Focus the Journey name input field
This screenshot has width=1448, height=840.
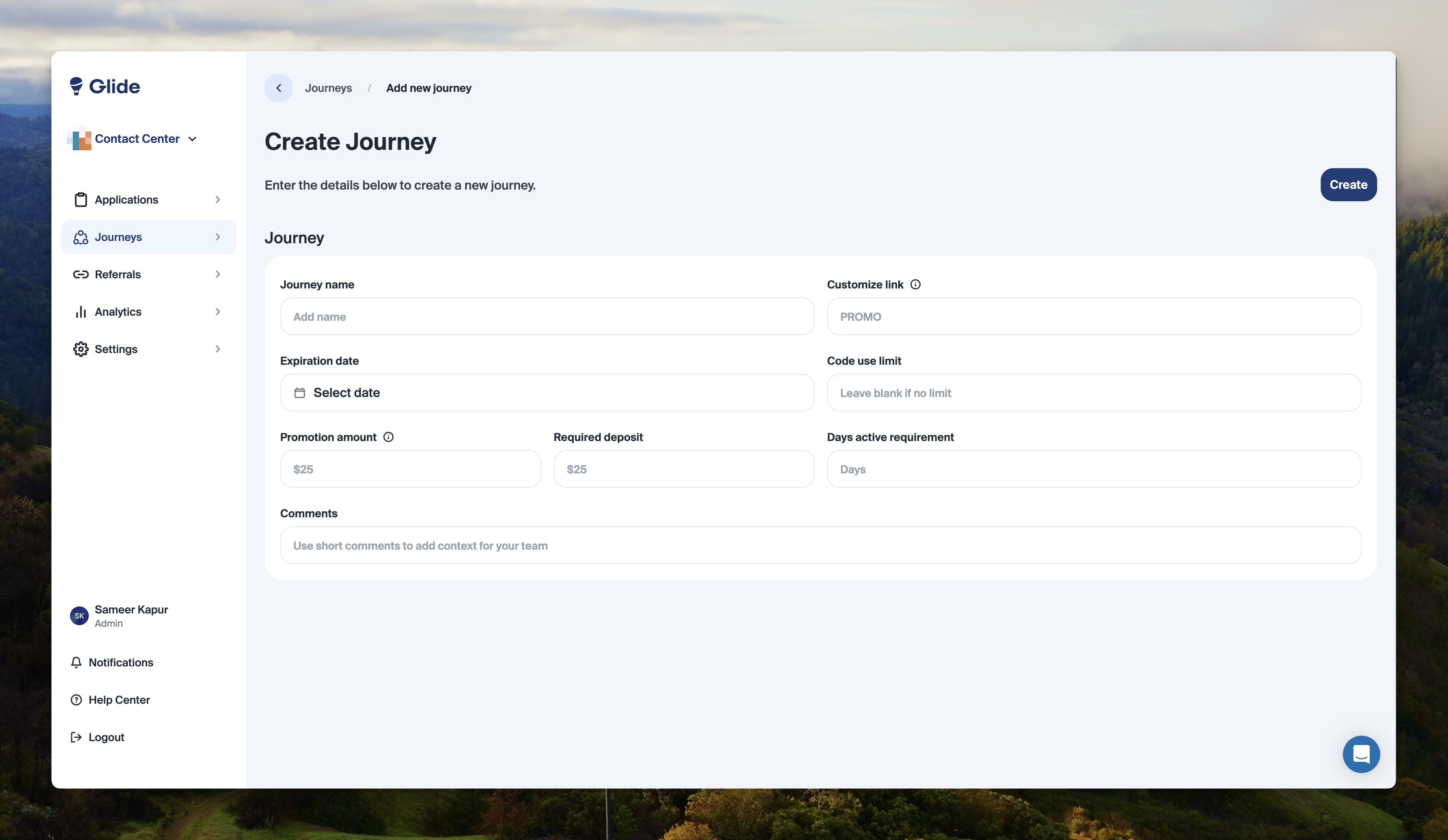click(547, 316)
